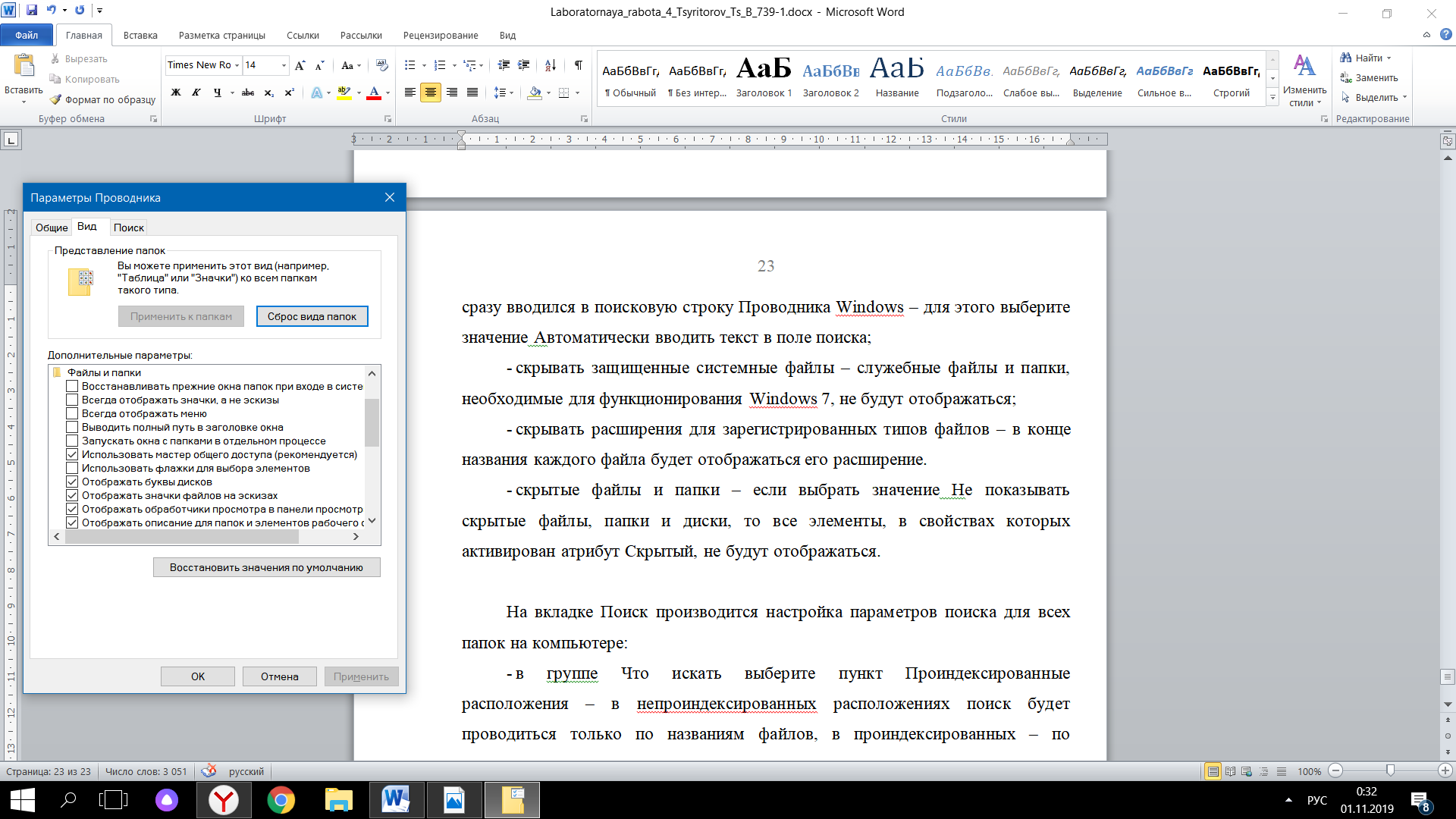Enable 'Всегда отображать меню' checkbox

coord(72,413)
